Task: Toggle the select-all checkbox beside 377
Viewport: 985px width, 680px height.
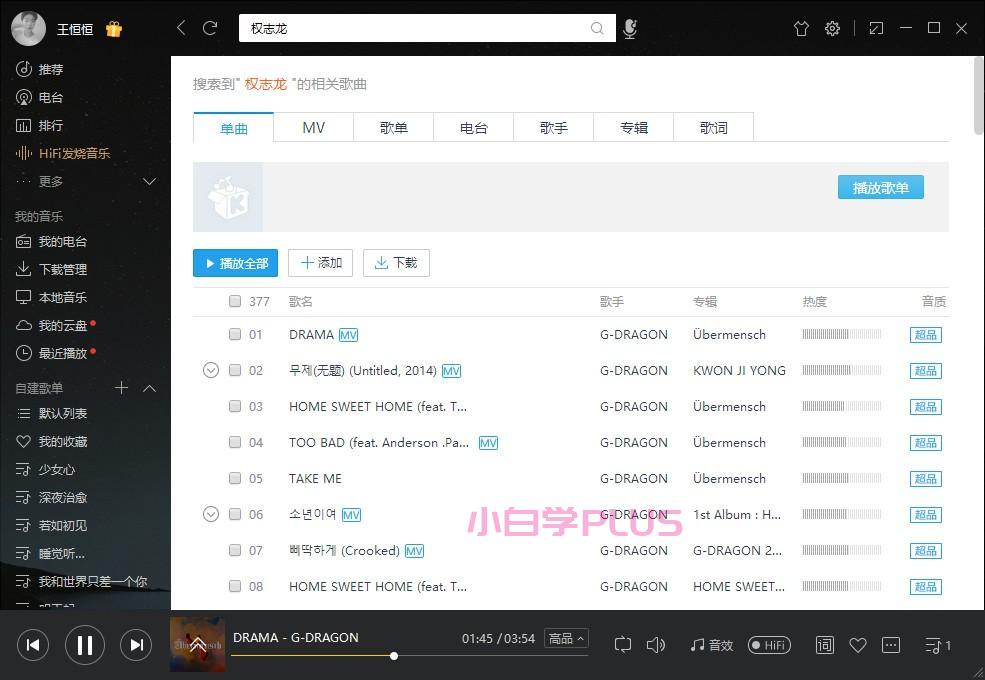Action: coord(235,301)
